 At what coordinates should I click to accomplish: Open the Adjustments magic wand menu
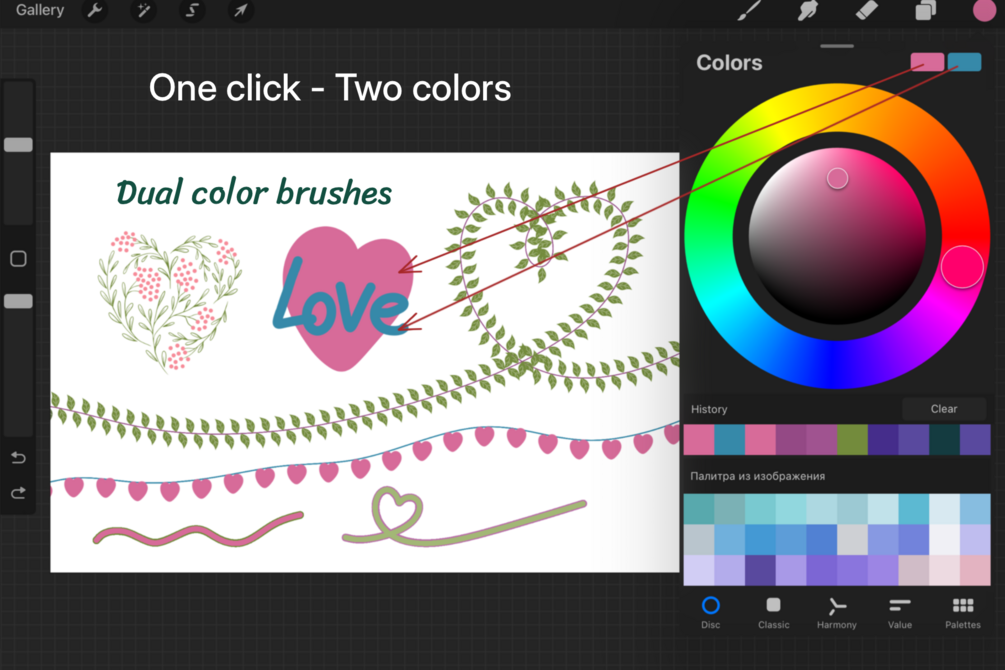pos(144,11)
